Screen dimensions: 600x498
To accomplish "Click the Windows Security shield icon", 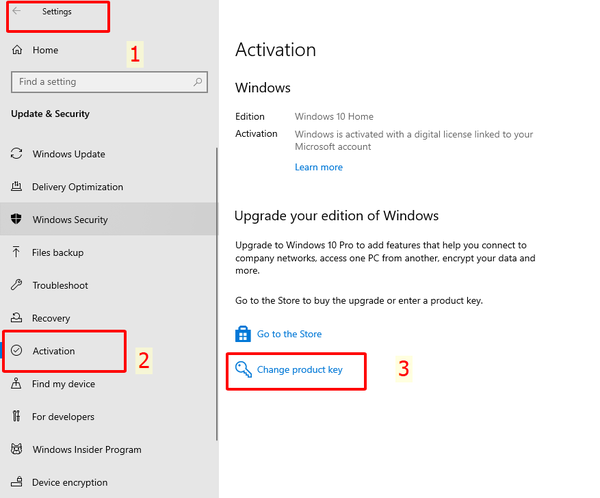I will [16, 219].
